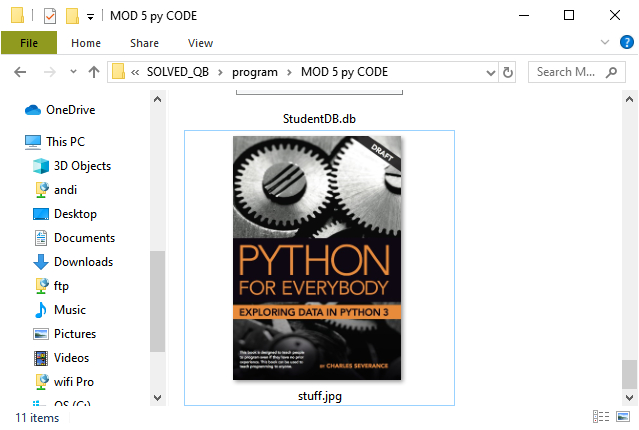The width and height of the screenshot is (639, 430).
Task: Open the 3D Objects folder
Action: (82, 166)
